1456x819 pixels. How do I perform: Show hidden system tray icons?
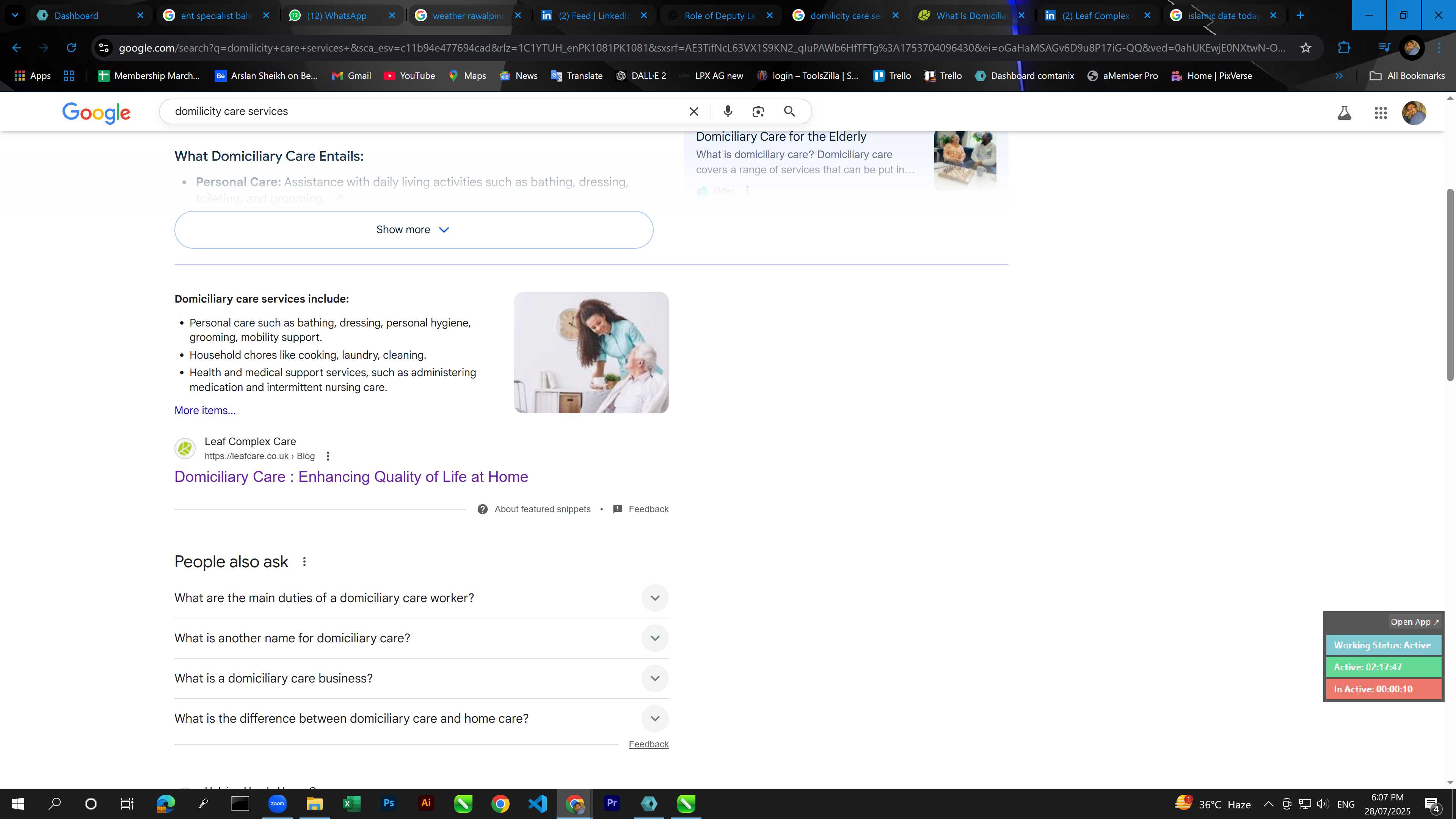point(1268,804)
